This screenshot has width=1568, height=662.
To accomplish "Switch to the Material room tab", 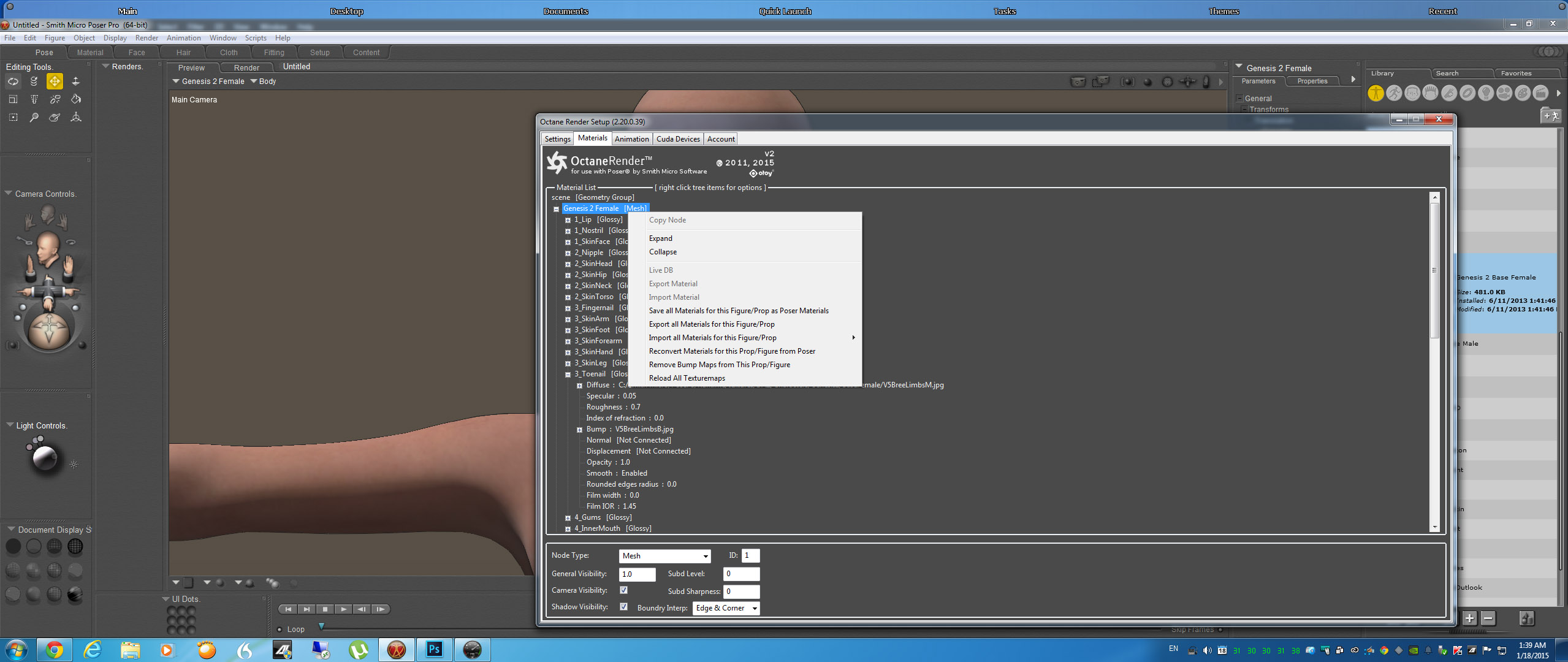I will [x=90, y=53].
